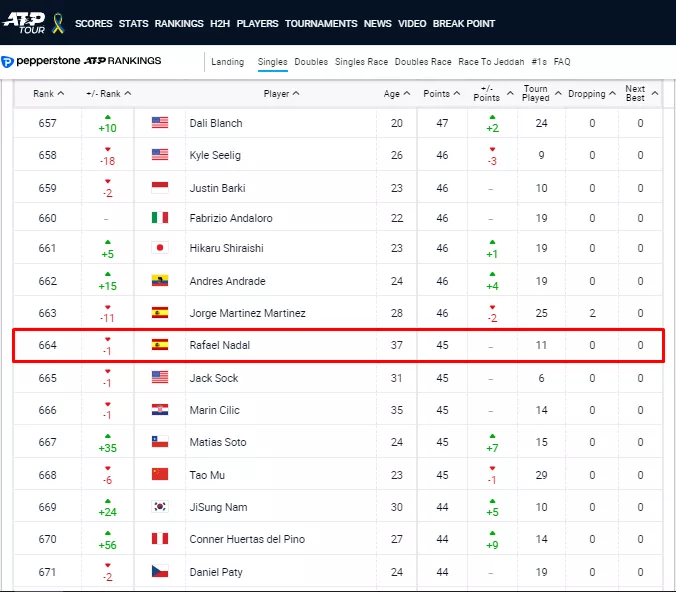Sort by Points column header
Viewport: 676px width, 592px height.
click(x=441, y=94)
